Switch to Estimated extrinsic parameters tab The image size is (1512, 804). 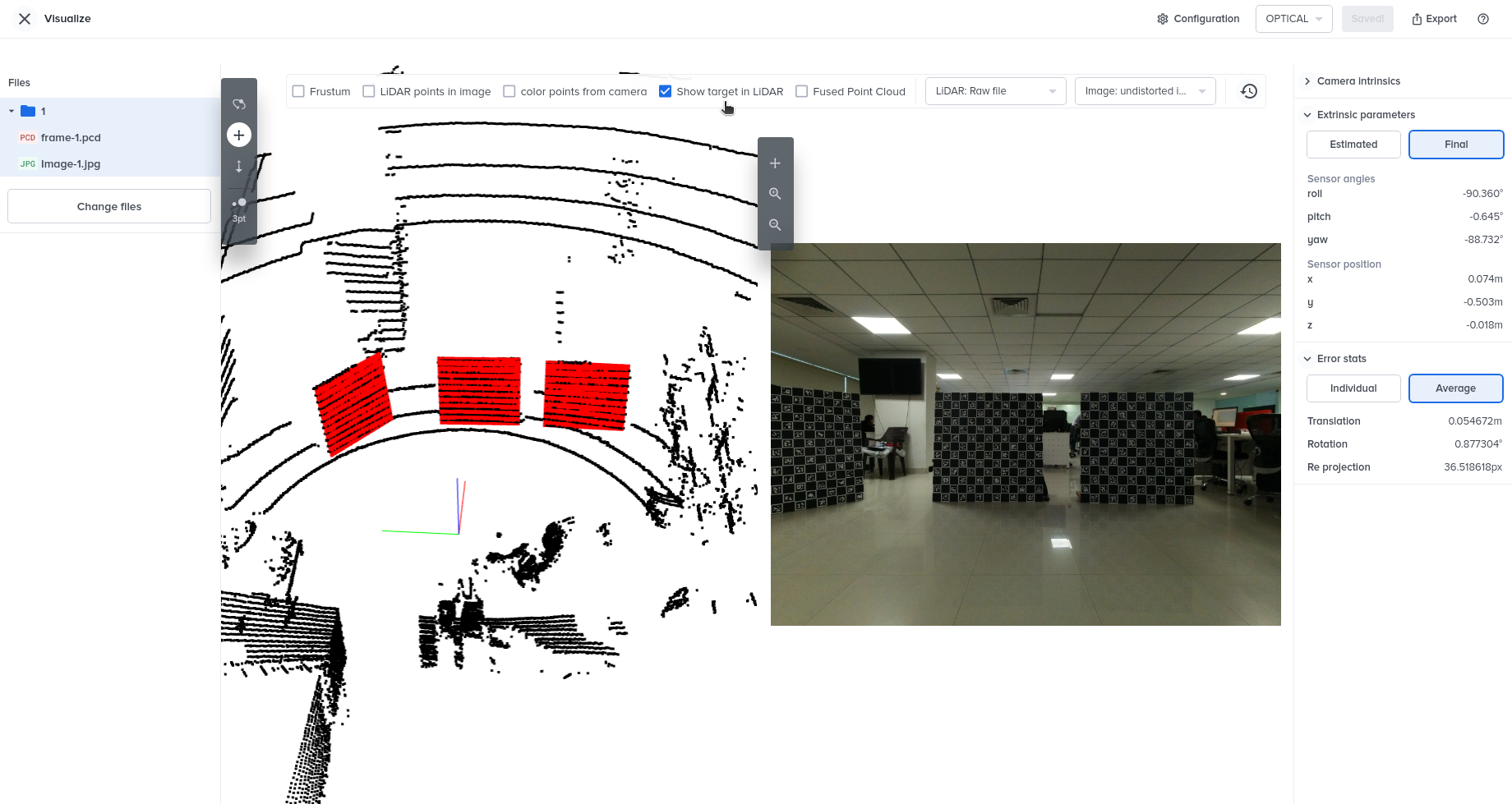click(1353, 145)
